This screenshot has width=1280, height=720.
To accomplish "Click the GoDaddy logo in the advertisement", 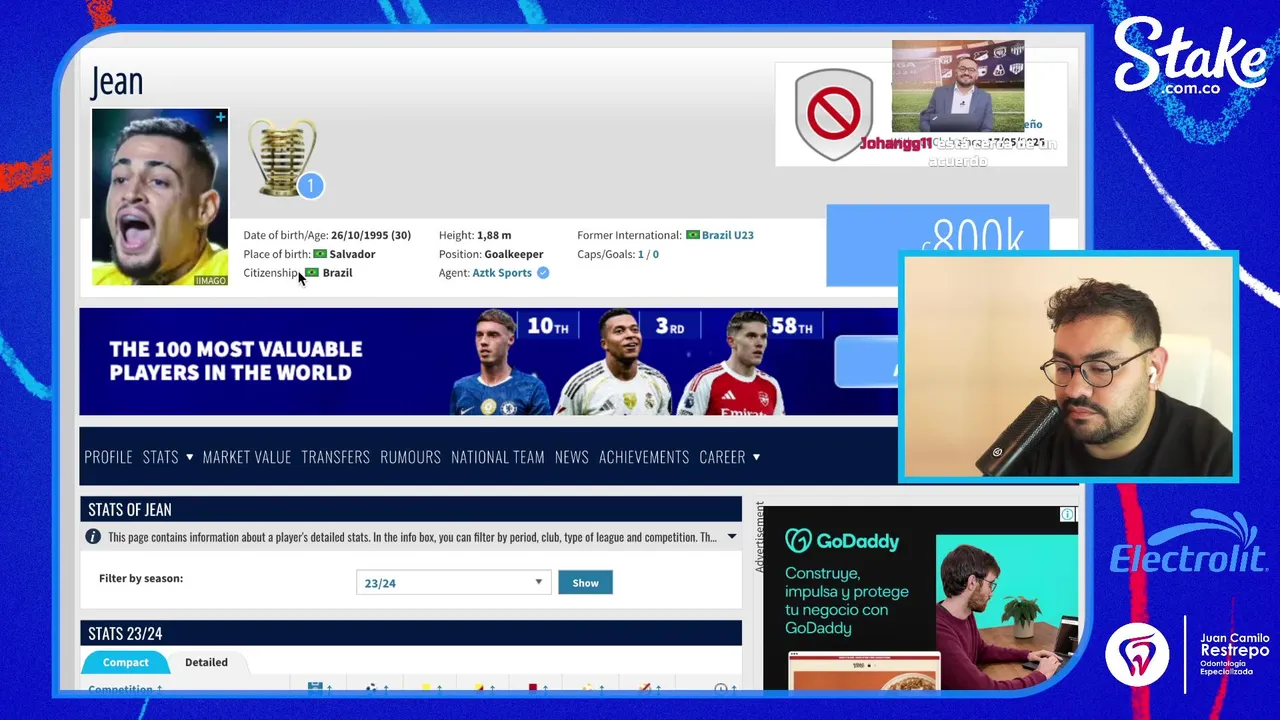I will click(842, 541).
